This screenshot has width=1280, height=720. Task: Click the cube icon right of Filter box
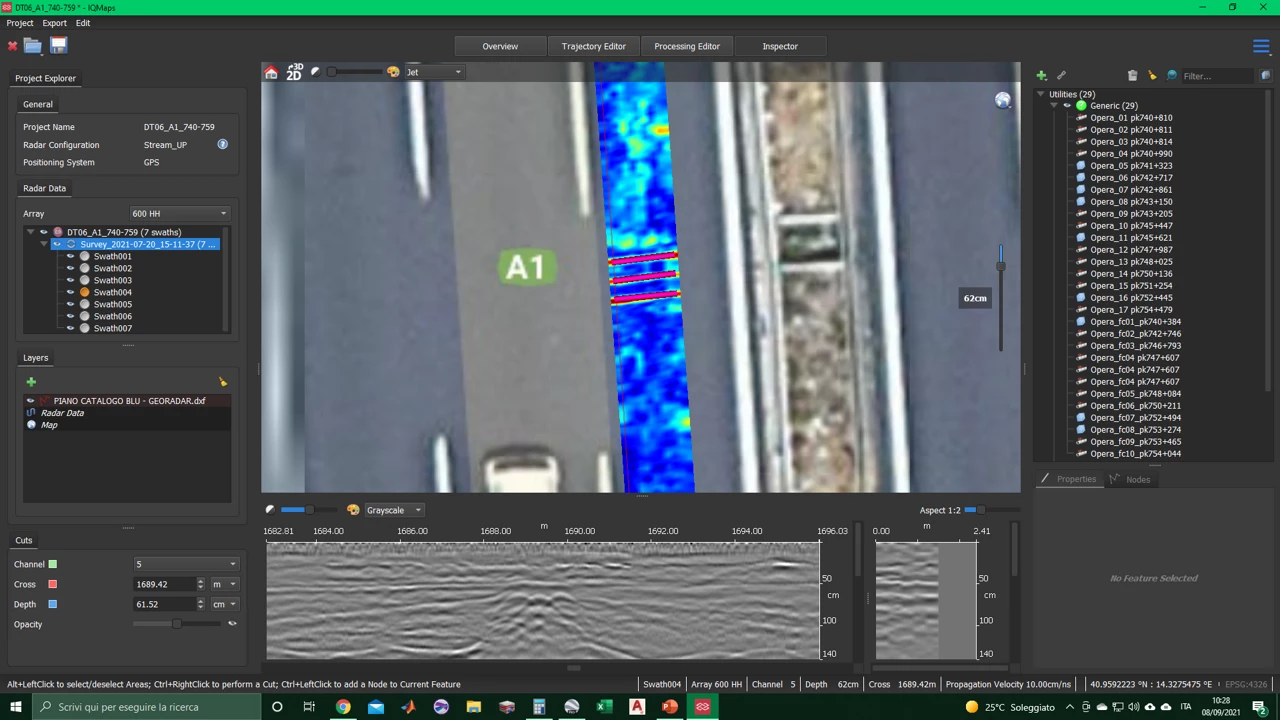1265,76
